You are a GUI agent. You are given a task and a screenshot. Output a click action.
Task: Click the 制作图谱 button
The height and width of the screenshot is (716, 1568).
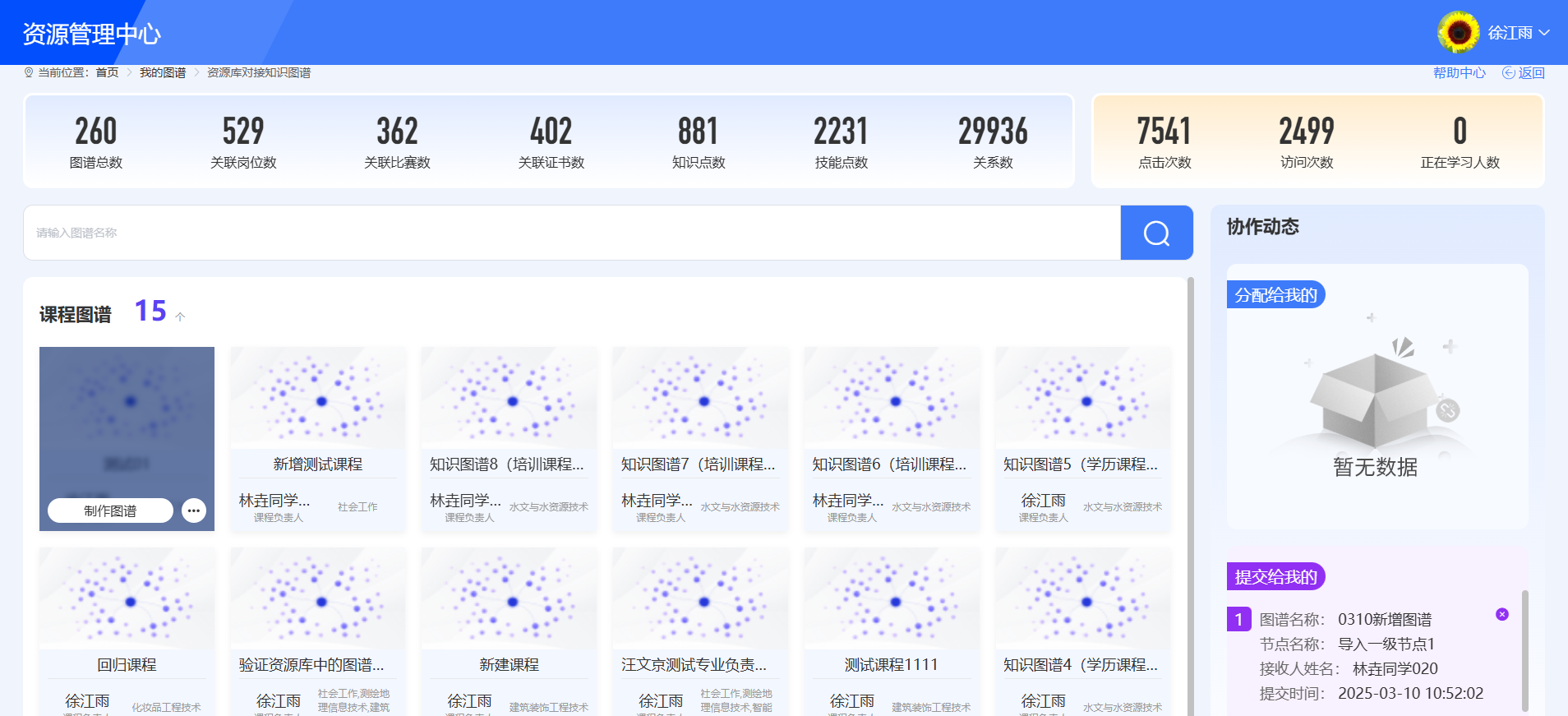coord(110,510)
